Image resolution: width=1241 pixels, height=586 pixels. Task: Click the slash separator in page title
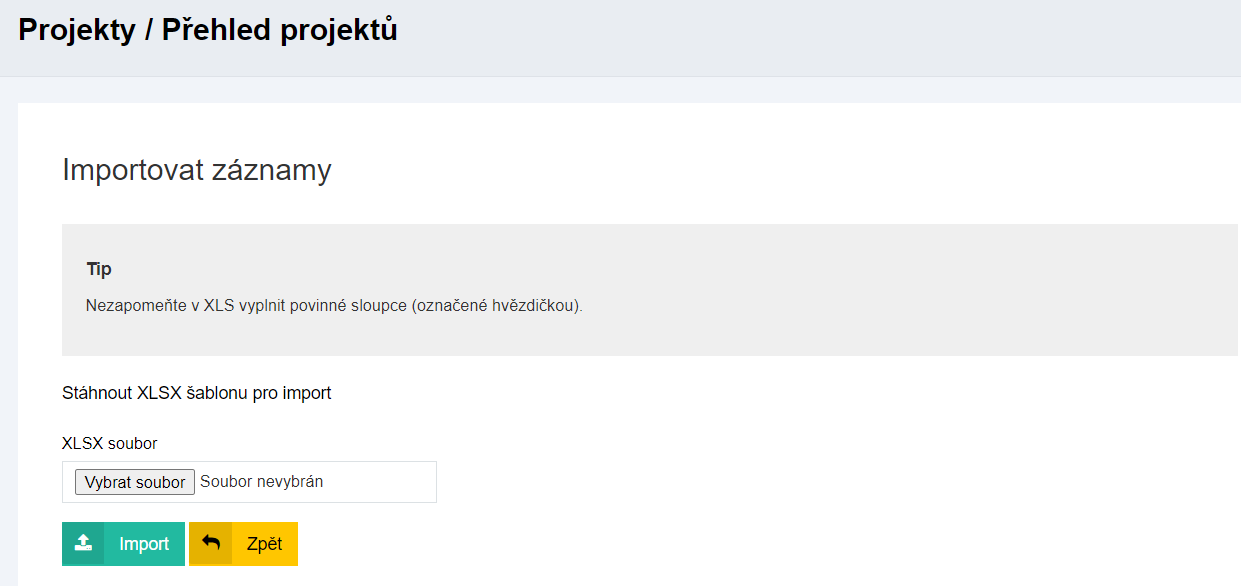click(x=148, y=30)
